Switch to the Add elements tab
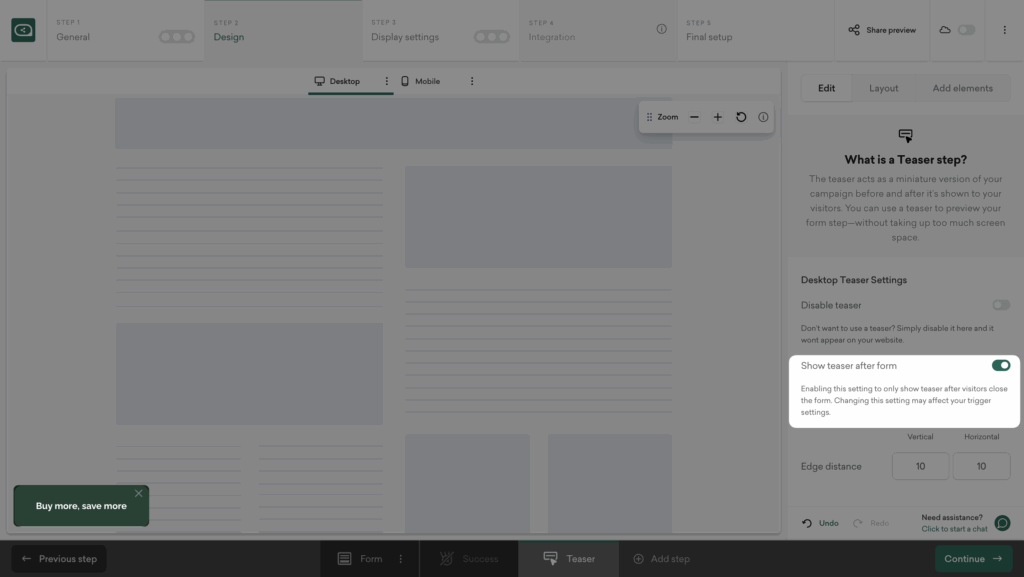 tap(962, 88)
